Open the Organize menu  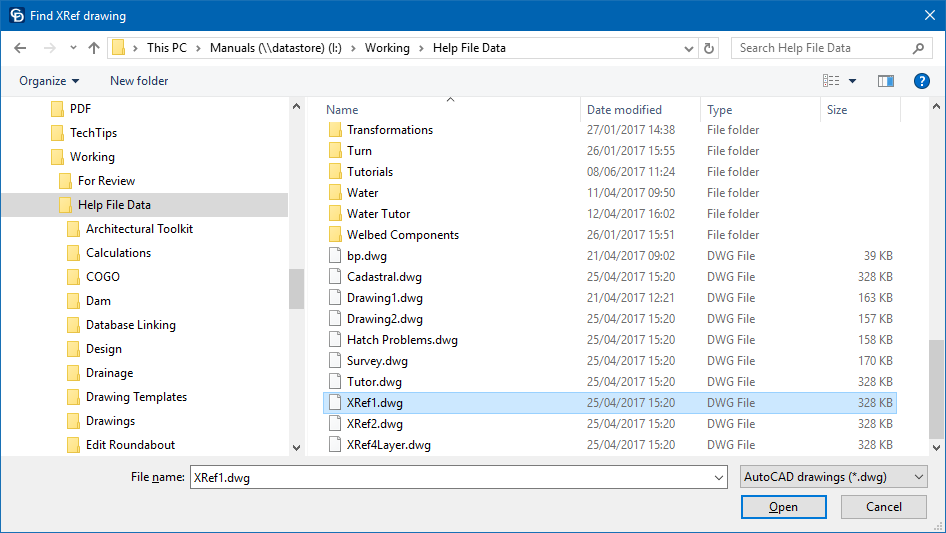(49, 81)
